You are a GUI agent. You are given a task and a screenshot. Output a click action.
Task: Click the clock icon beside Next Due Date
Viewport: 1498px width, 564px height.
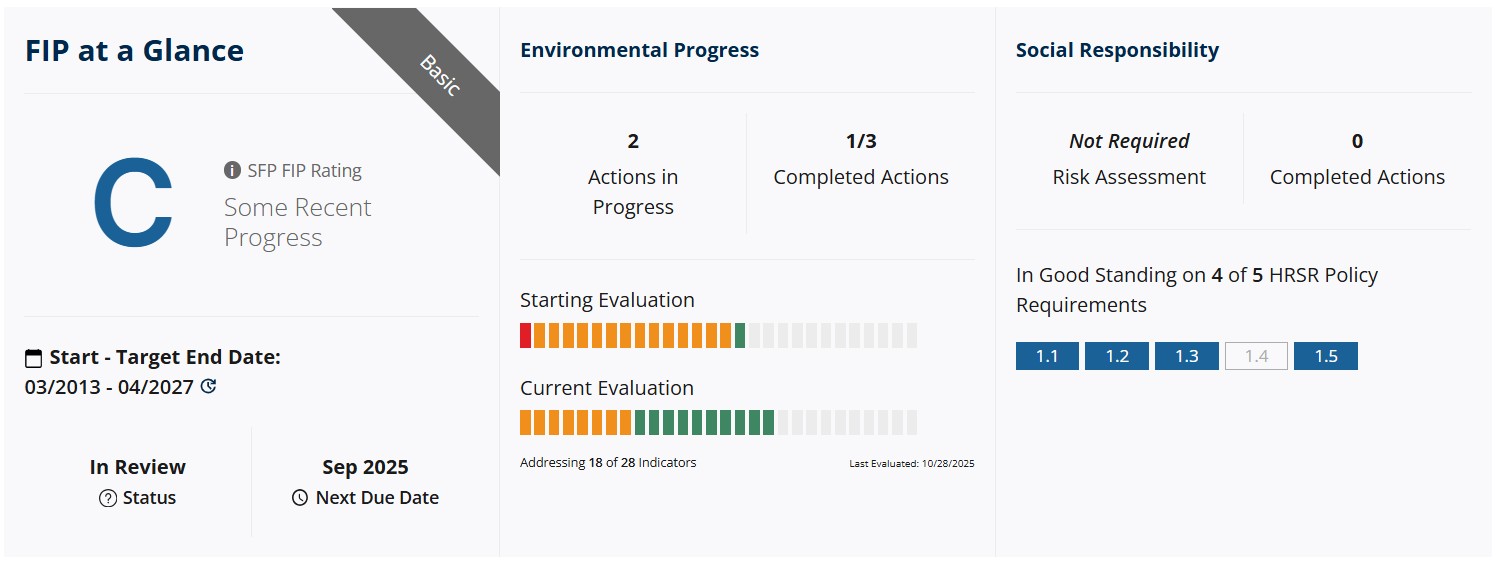point(300,498)
